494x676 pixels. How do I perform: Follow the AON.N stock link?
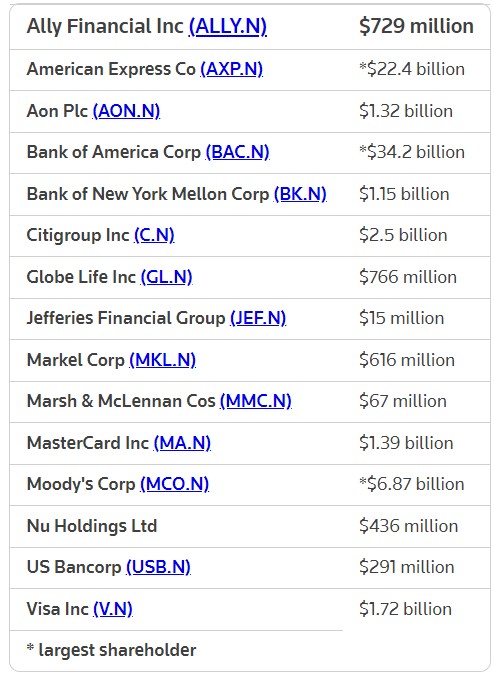point(126,111)
